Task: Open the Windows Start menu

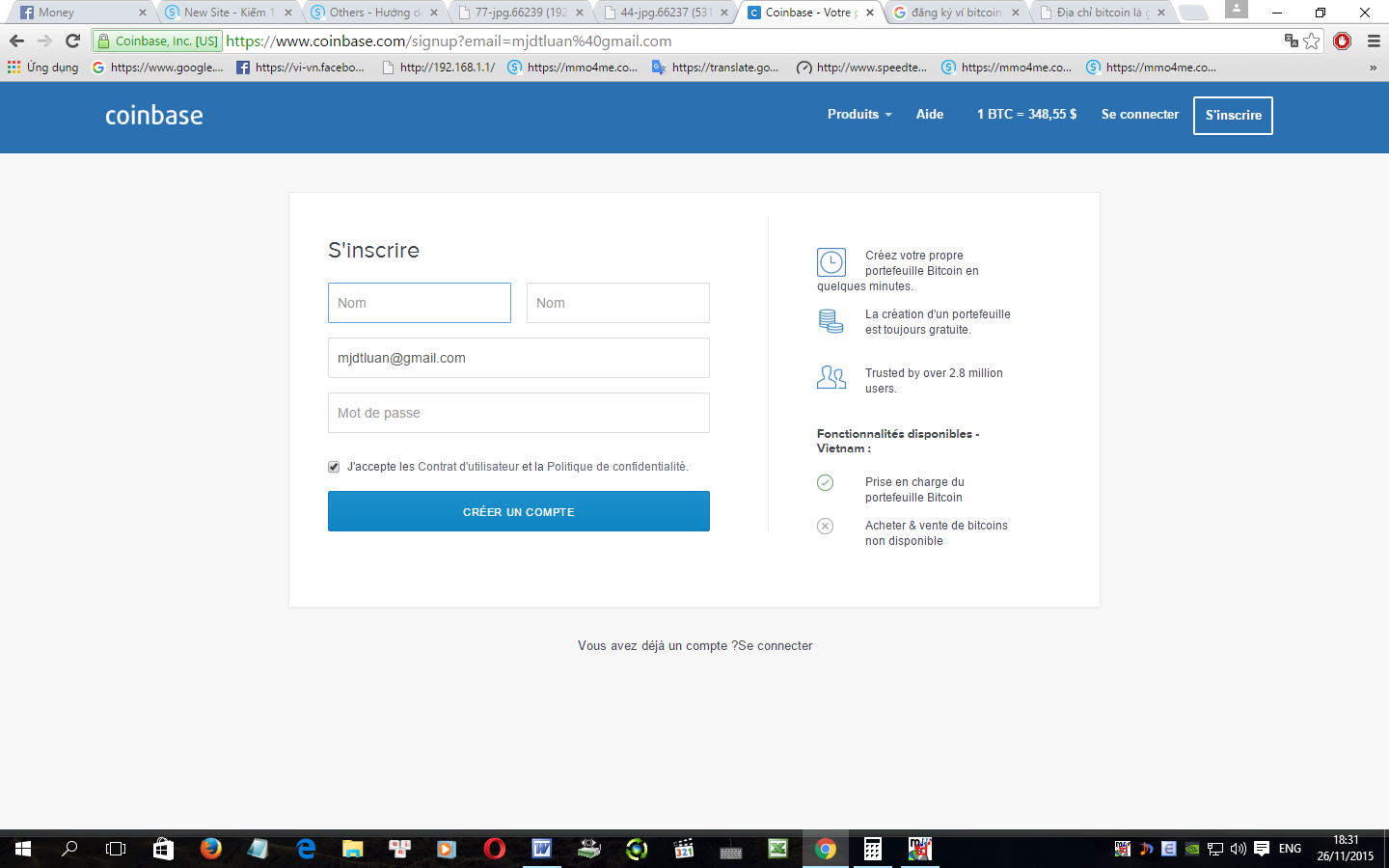Action: pos(23,849)
